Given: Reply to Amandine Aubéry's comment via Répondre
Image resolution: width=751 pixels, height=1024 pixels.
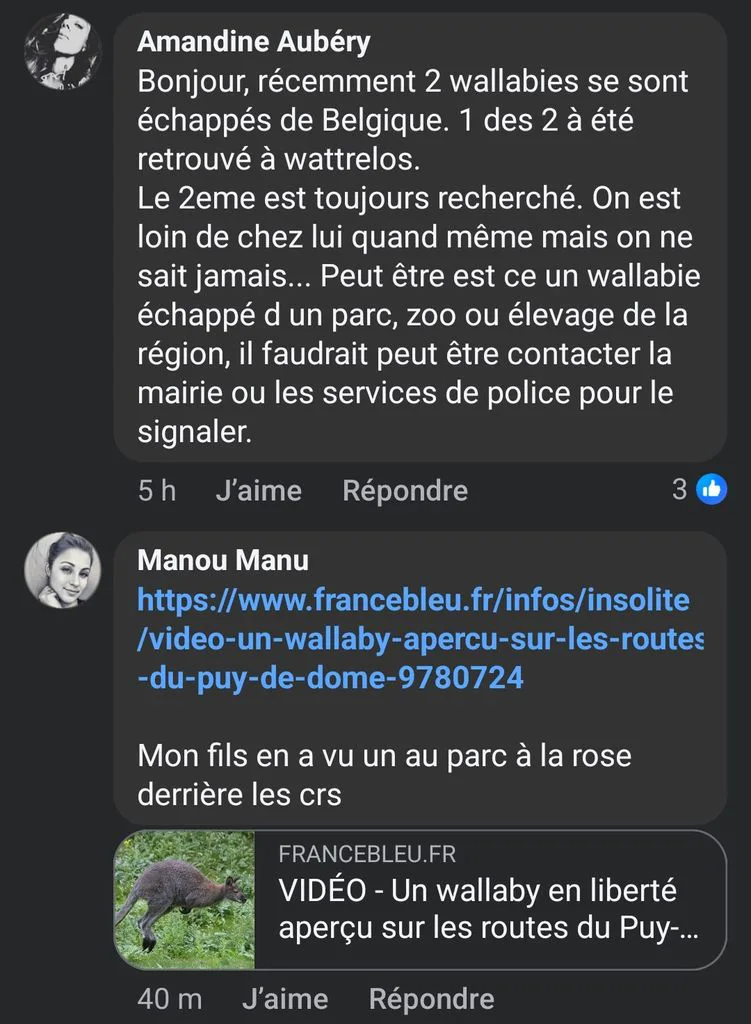Looking at the screenshot, I should pyautogui.click(x=405, y=490).
